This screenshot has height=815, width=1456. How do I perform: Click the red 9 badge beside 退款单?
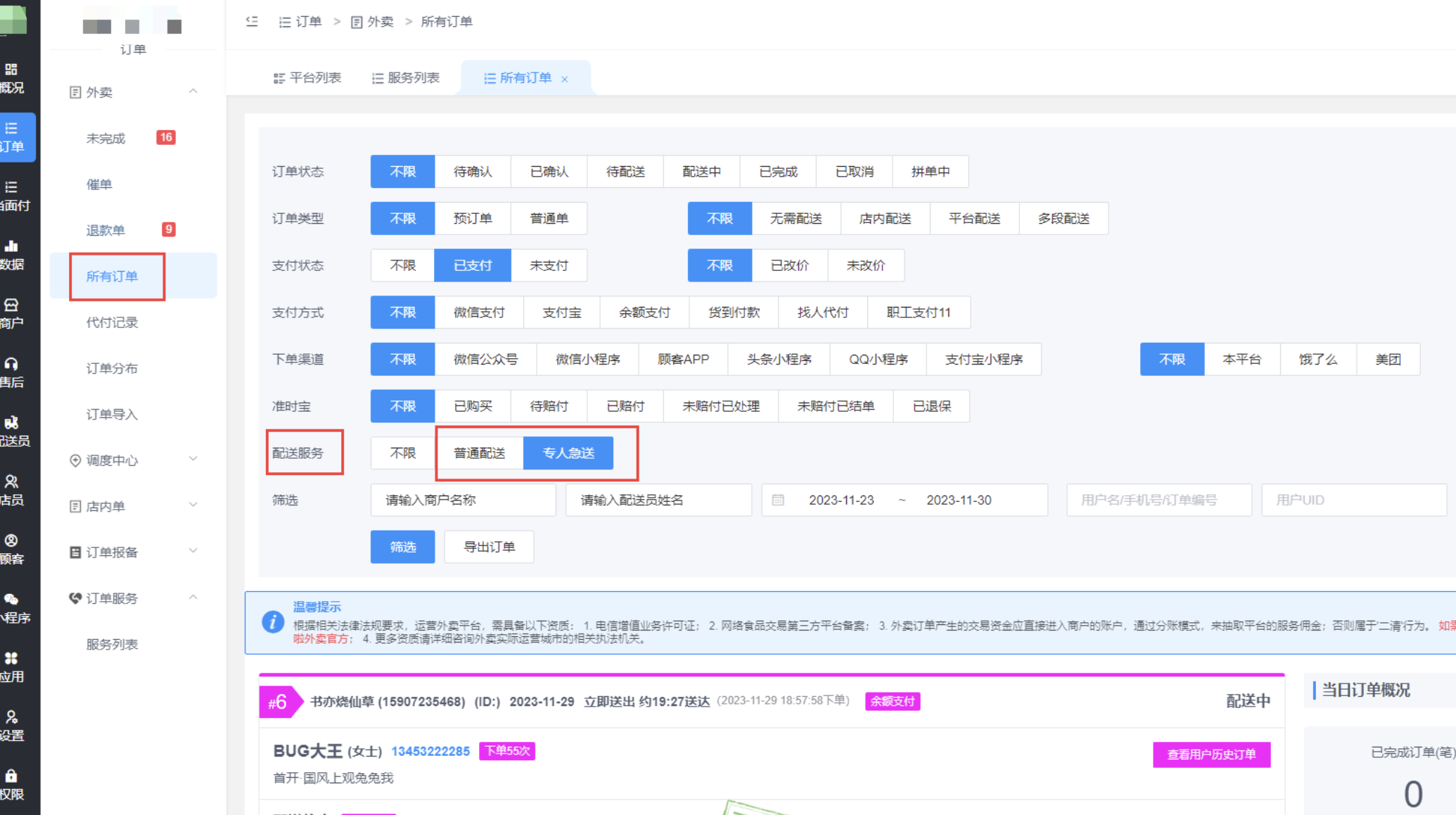click(169, 229)
